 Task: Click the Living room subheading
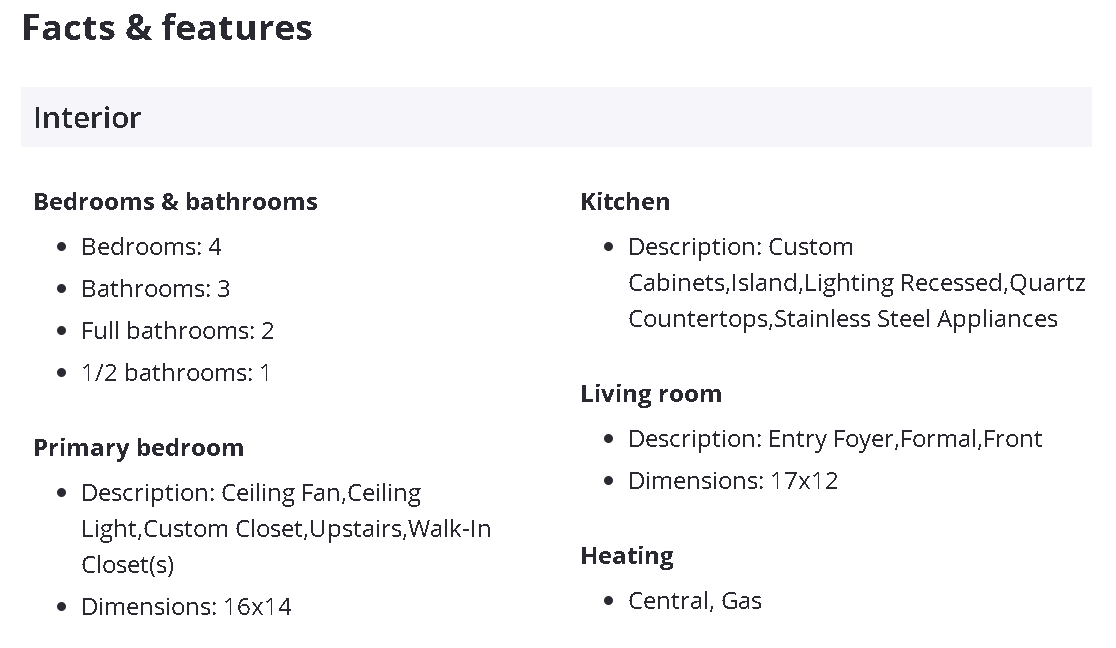coord(650,394)
